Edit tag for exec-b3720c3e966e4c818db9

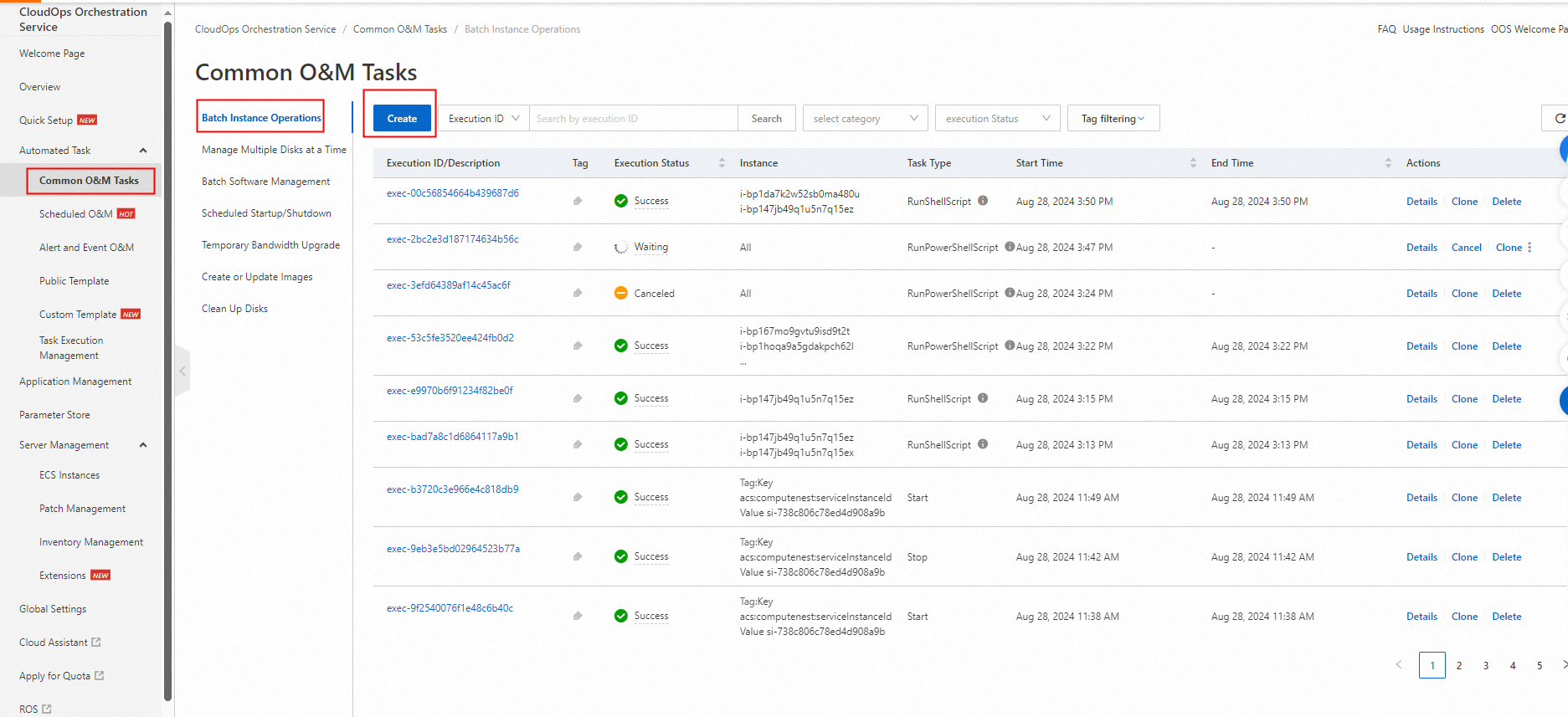(578, 497)
